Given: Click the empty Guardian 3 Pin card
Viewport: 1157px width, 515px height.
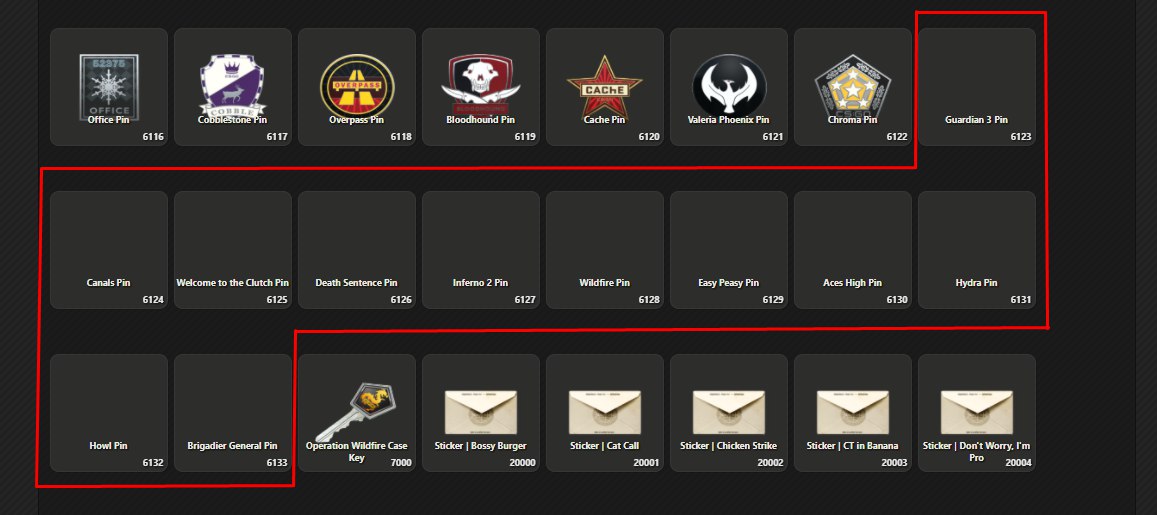Looking at the screenshot, I should tap(976, 87).
